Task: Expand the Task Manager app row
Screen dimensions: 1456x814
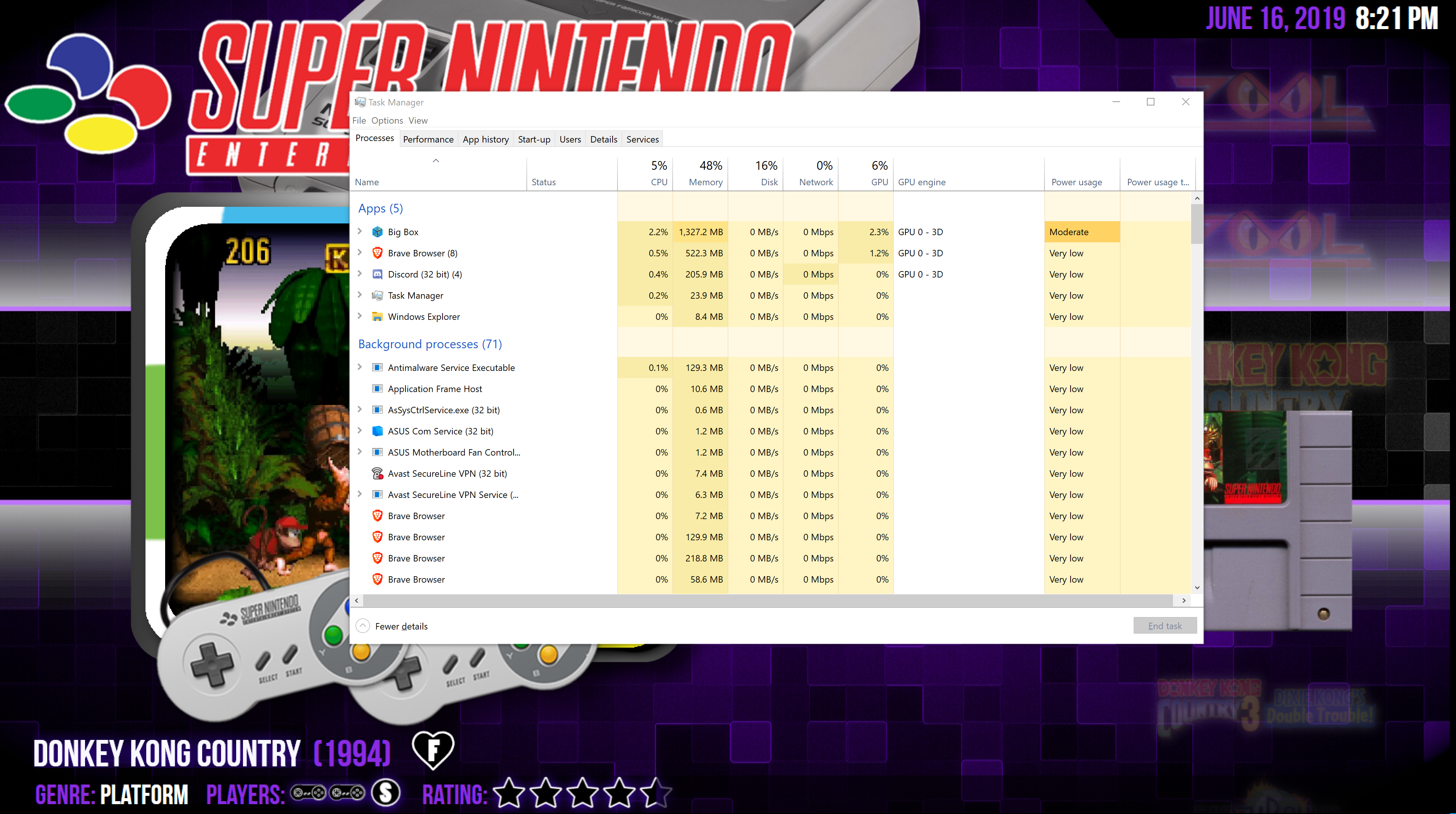Action: pyautogui.click(x=359, y=295)
